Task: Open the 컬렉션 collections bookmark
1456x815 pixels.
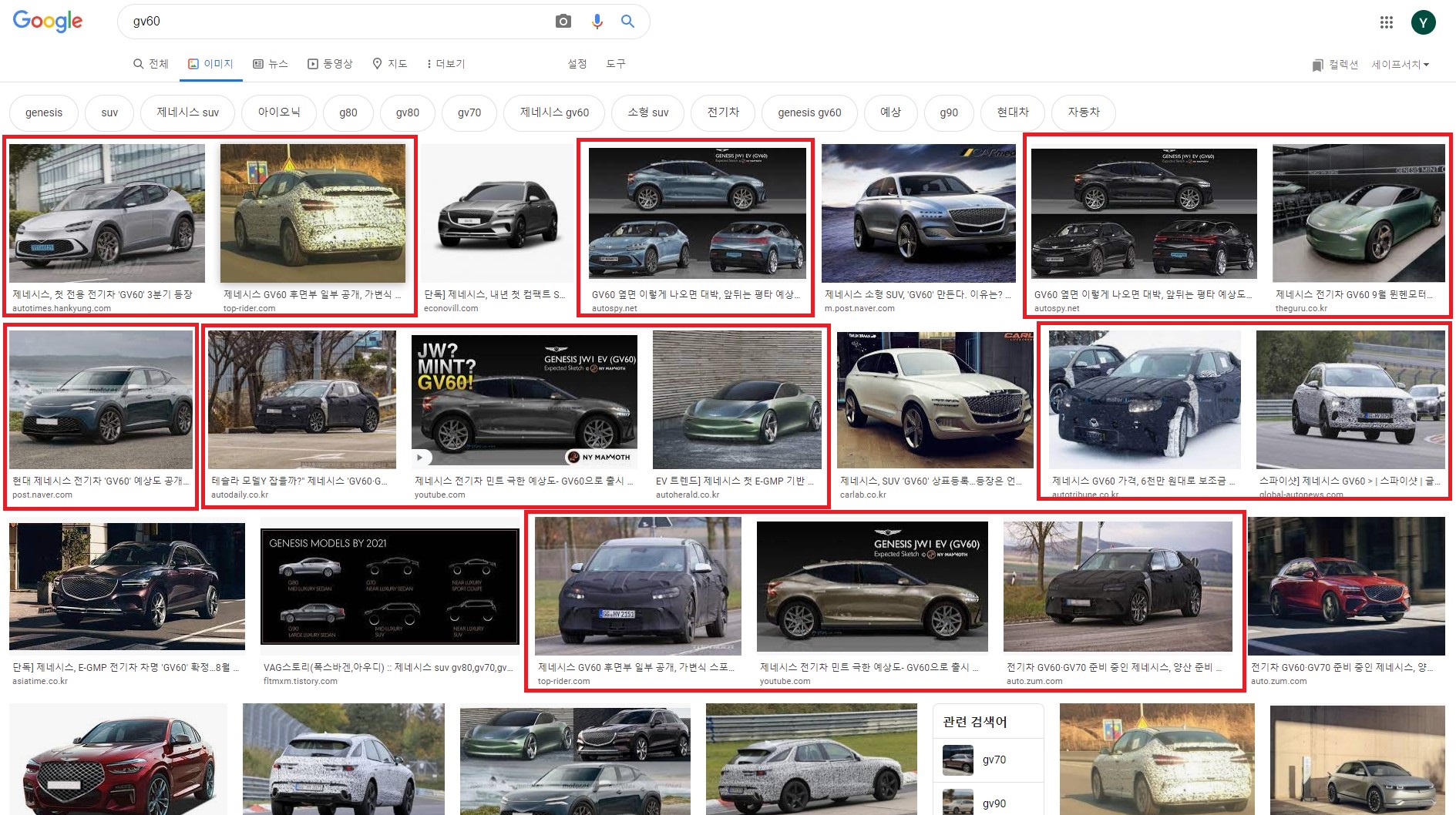Action: pos(1335,65)
